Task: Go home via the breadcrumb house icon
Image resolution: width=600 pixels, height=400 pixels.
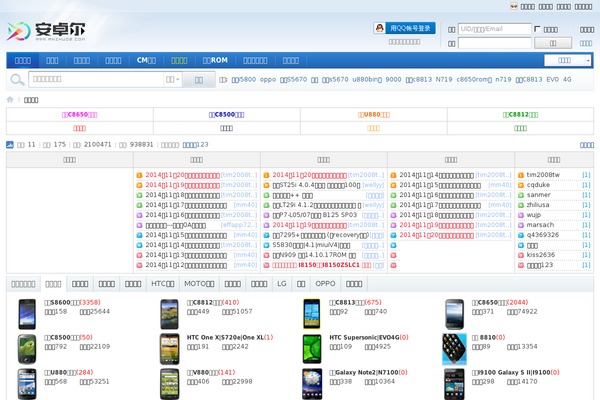Action: pos(10,100)
